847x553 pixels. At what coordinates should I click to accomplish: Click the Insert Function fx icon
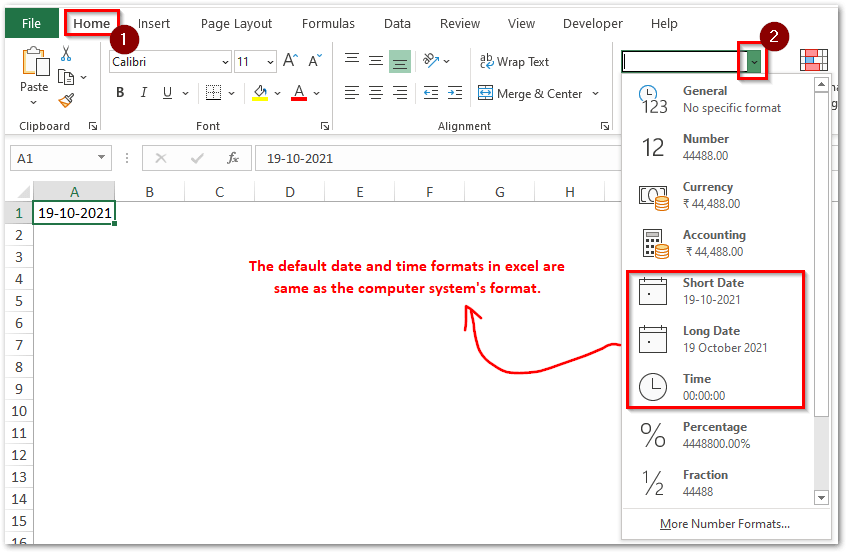tap(233, 158)
